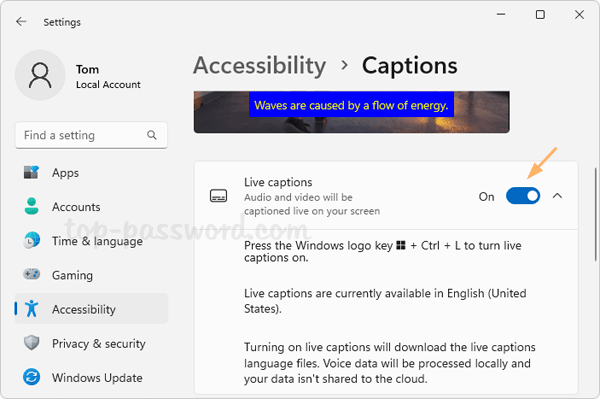Screen dimensions: 600x399
Task: Click the search magnifier icon
Action: click(x=152, y=135)
